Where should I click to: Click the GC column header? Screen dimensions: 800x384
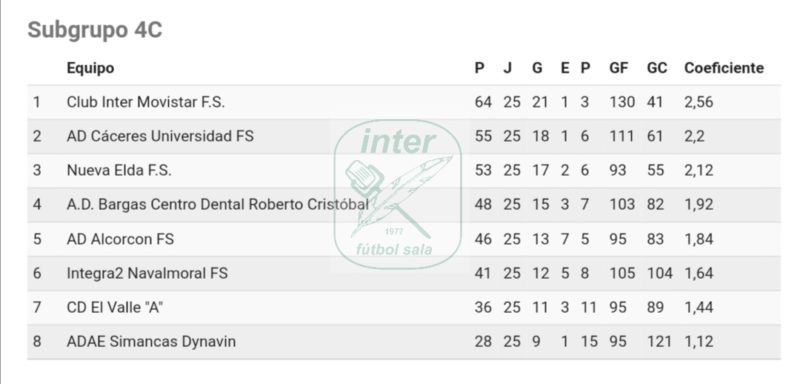click(x=657, y=68)
